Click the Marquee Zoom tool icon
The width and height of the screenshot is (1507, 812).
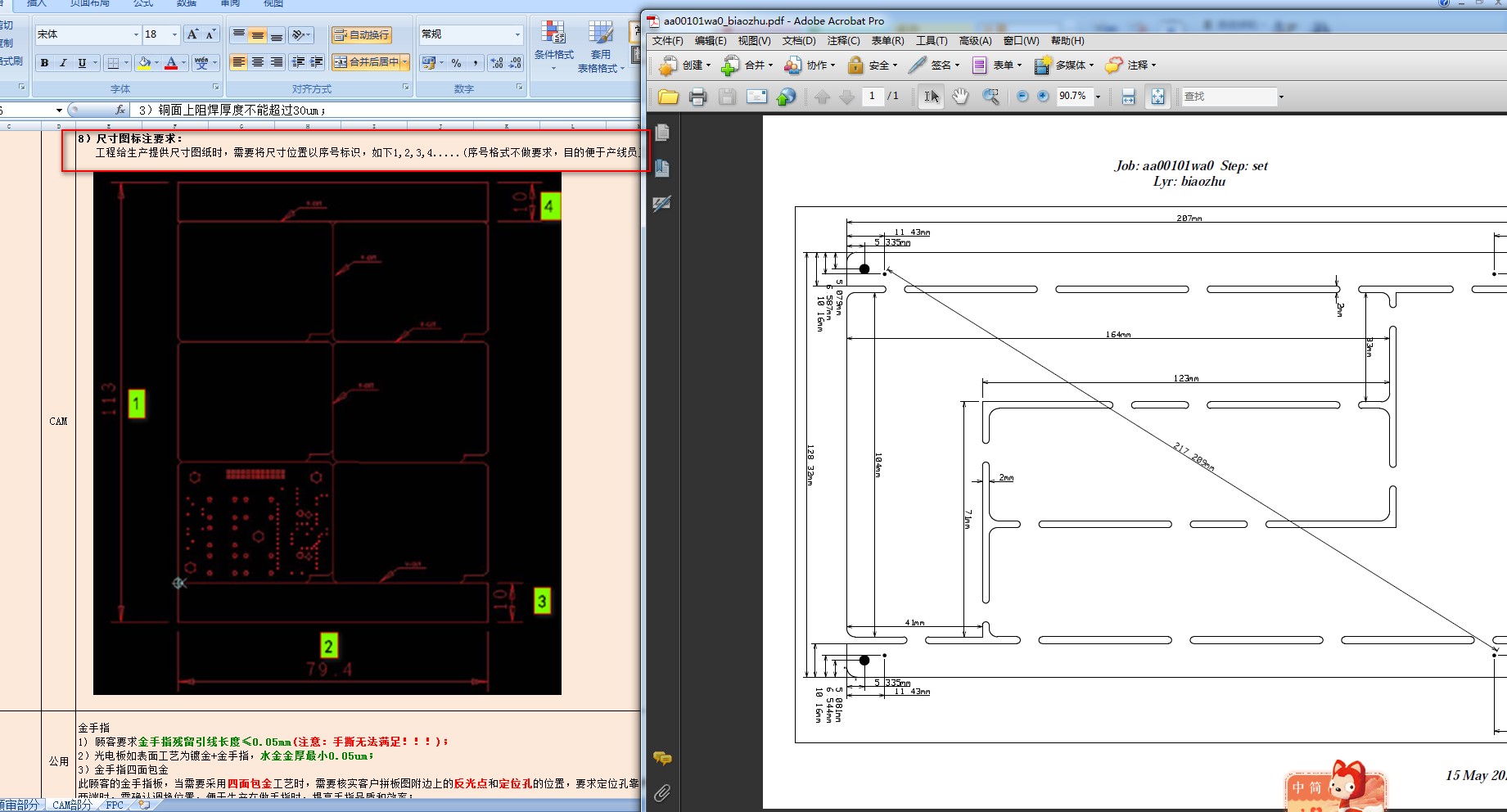point(990,97)
